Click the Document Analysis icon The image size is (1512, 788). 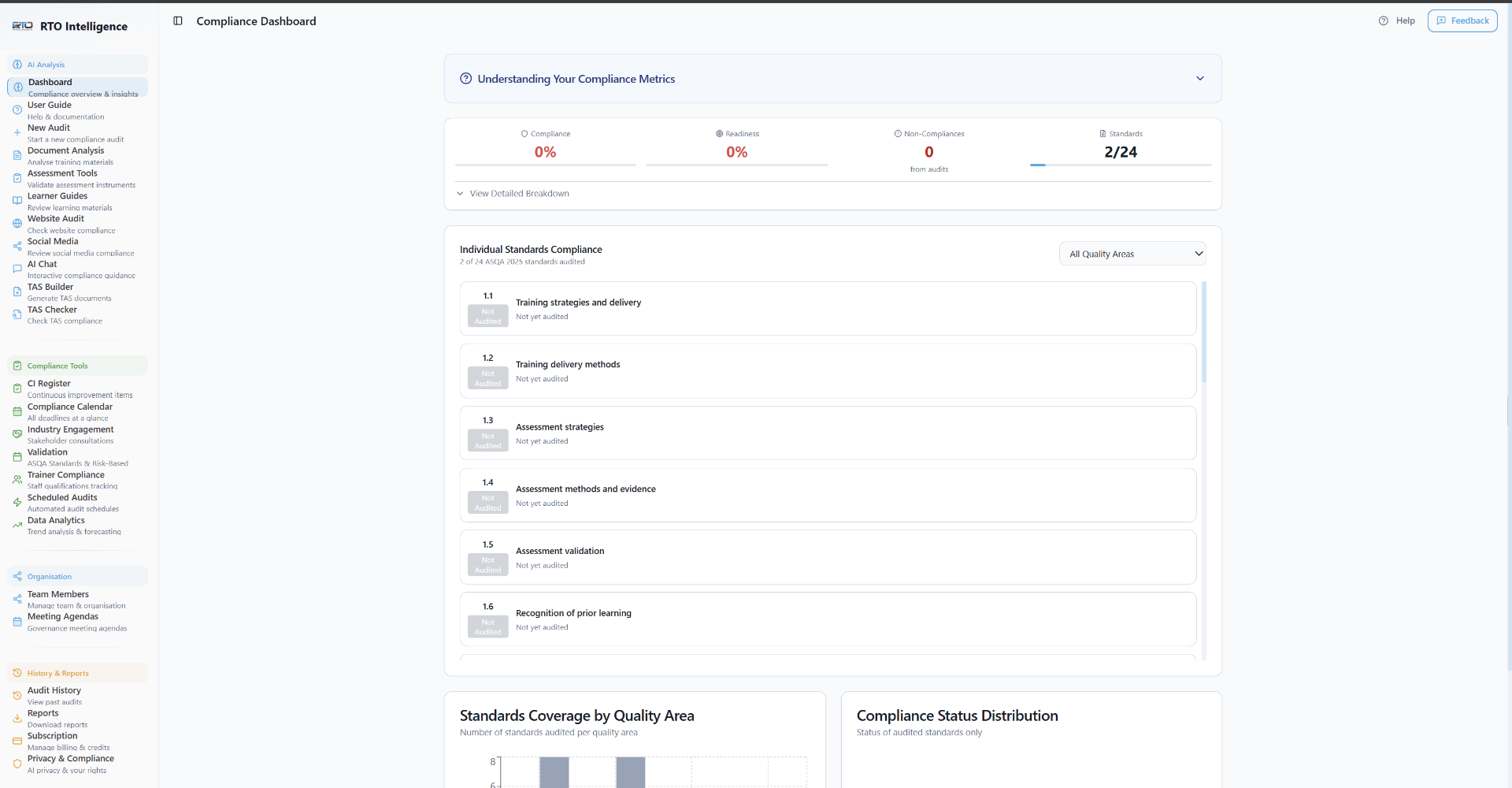pyautogui.click(x=17, y=156)
